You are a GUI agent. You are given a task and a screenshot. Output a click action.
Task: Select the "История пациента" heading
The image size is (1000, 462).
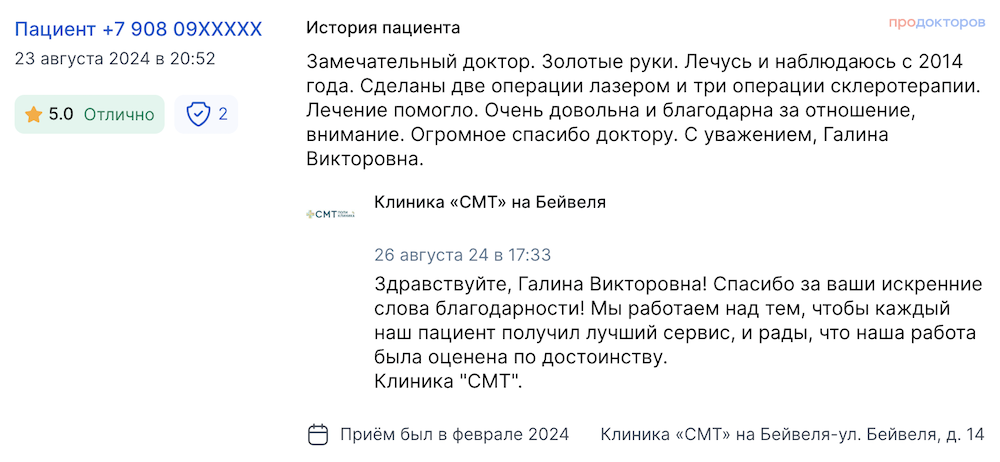383,28
